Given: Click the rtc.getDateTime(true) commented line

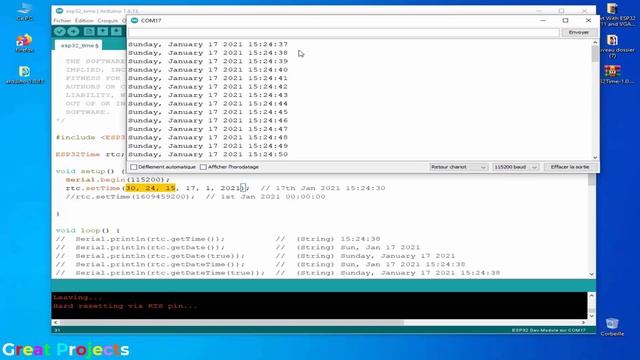Looking at the screenshot, I should point(278,273).
